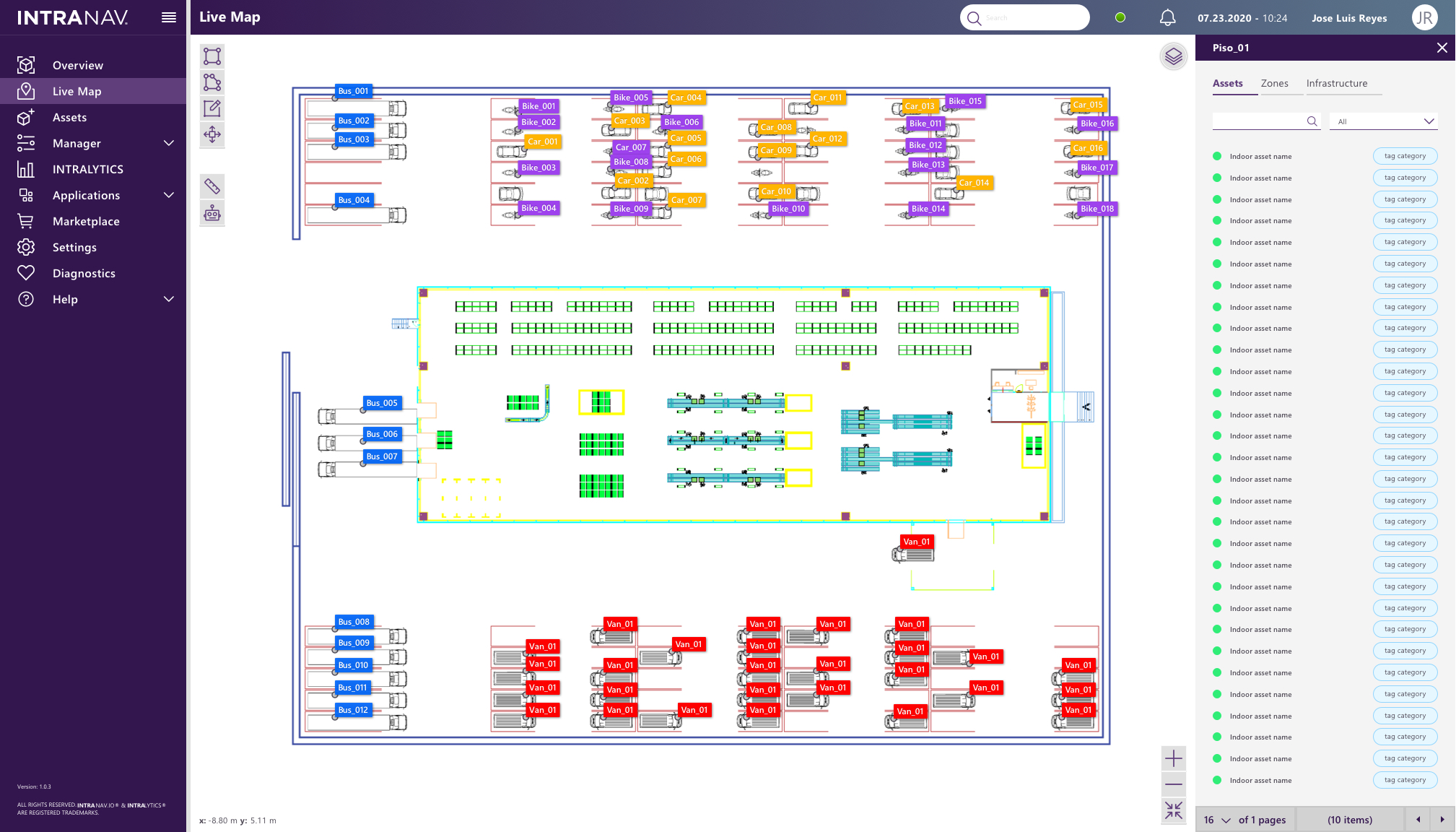Activate the move/pan arrows tool
The image size is (1456, 832).
point(212,134)
